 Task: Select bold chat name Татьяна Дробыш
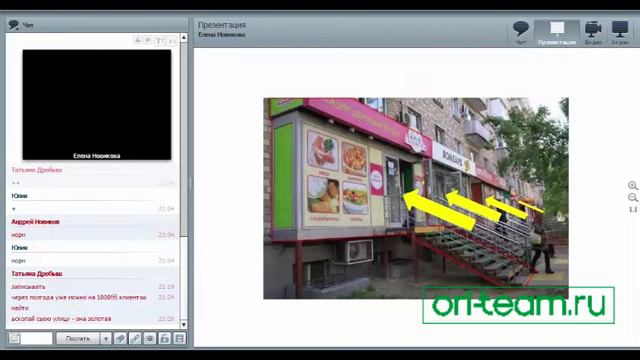(x=37, y=274)
